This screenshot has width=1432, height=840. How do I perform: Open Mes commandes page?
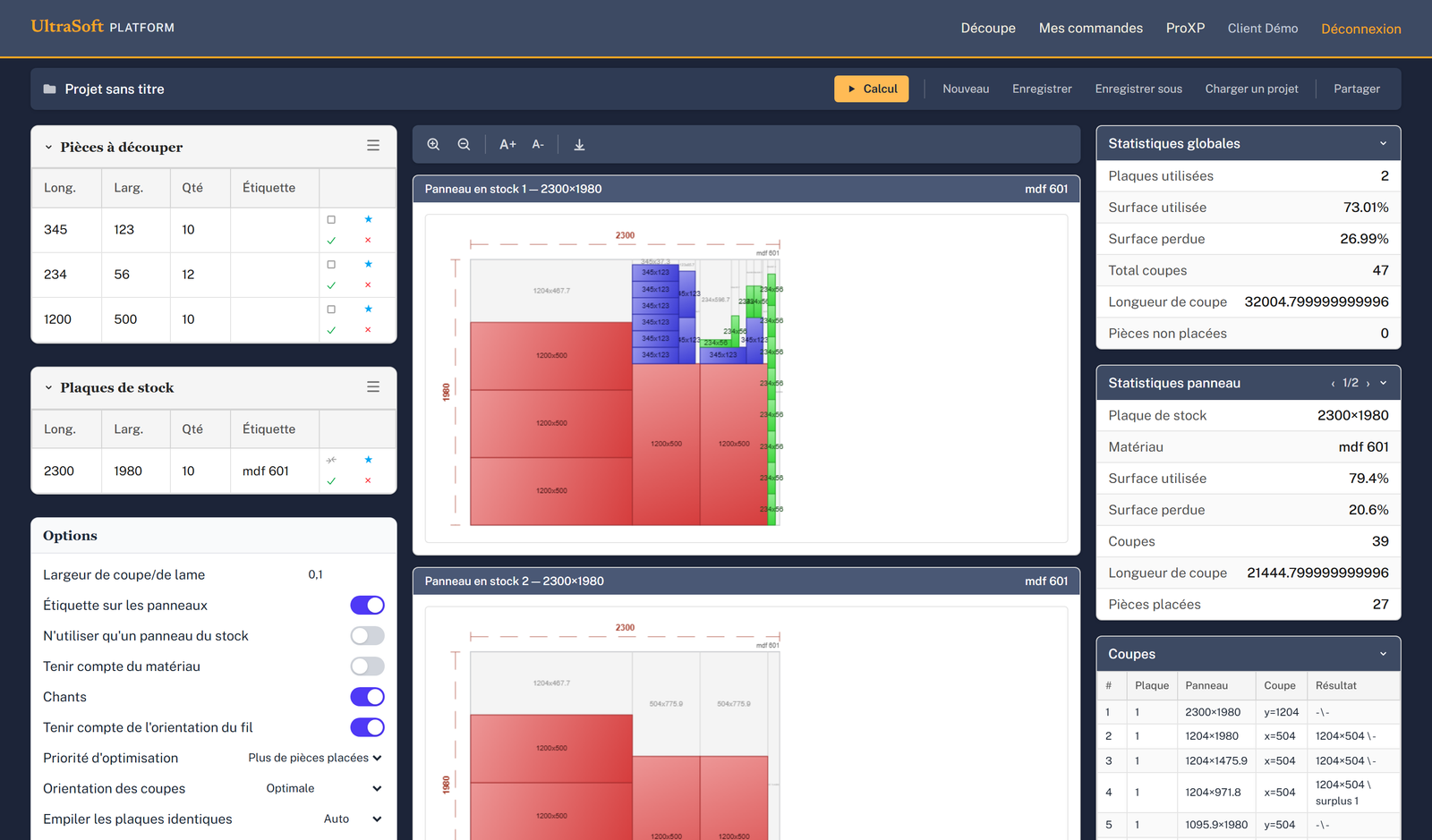pyautogui.click(x=1090, y=29)
